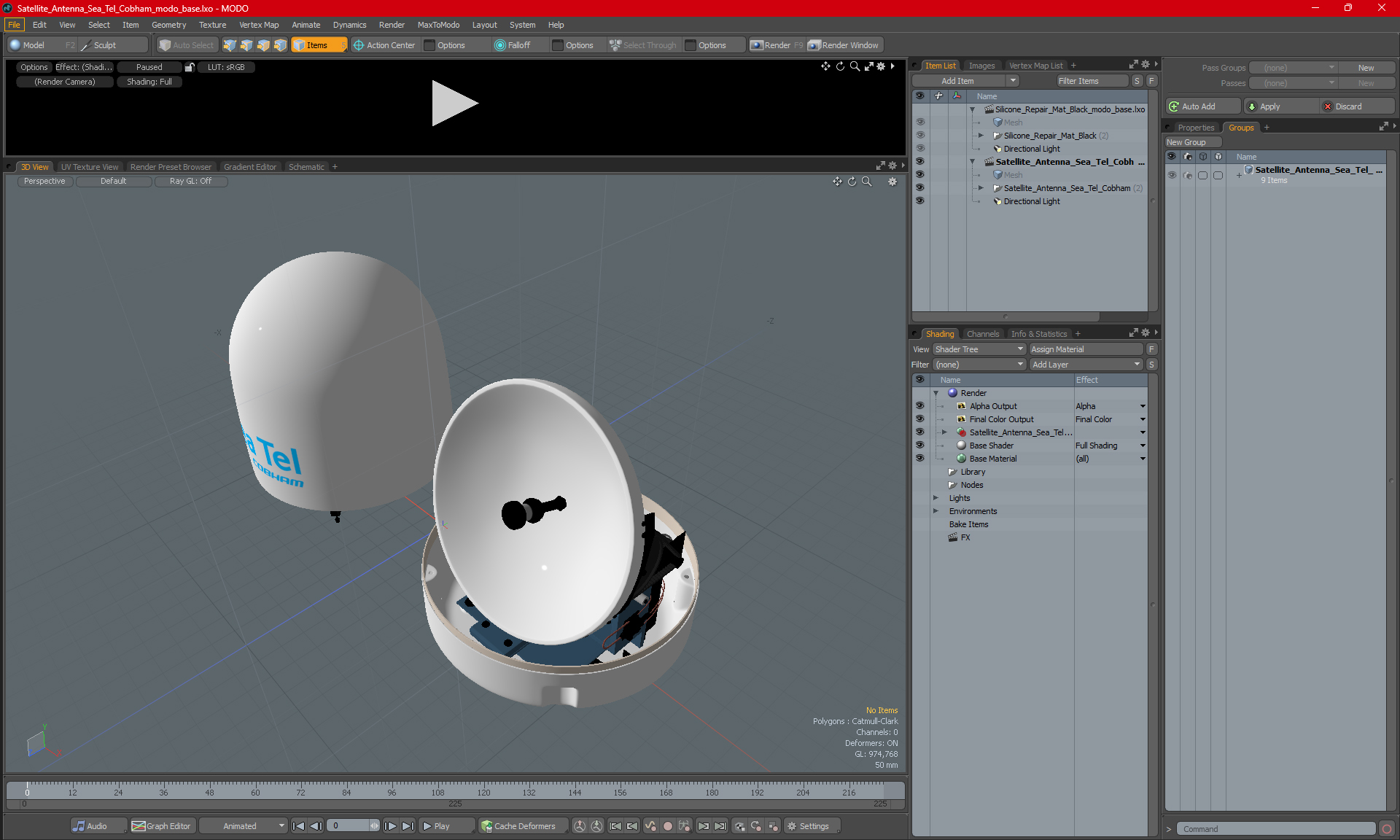
Task: Toggle visibility of Alpha Output layer
Action: 920,406
